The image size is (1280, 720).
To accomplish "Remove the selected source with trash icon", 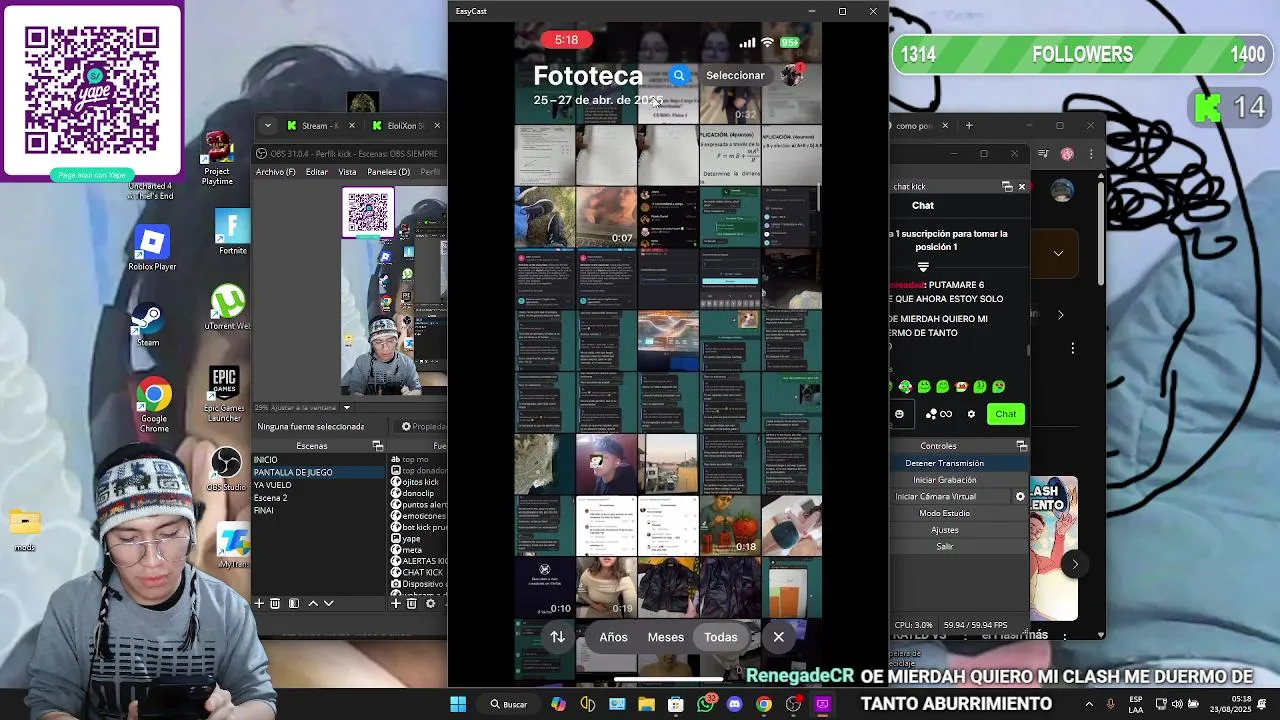I will click(411, 604).
